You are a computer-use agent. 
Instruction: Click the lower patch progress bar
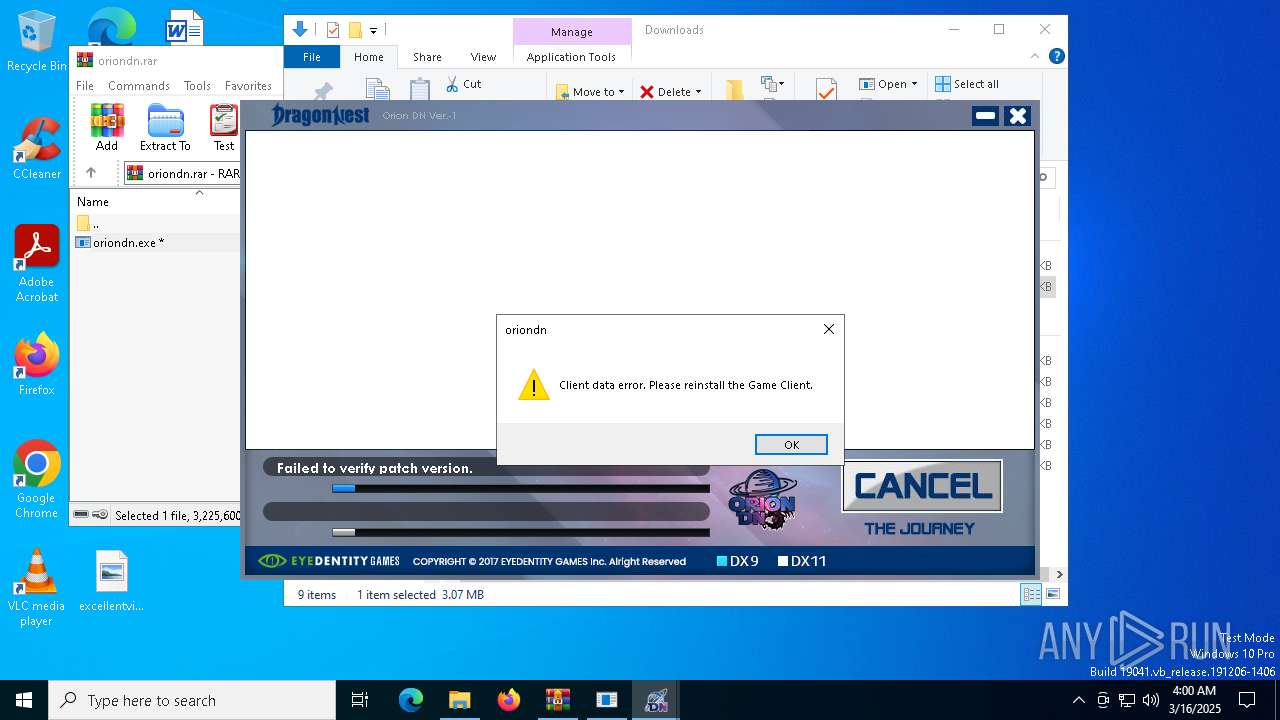(521, 532)
